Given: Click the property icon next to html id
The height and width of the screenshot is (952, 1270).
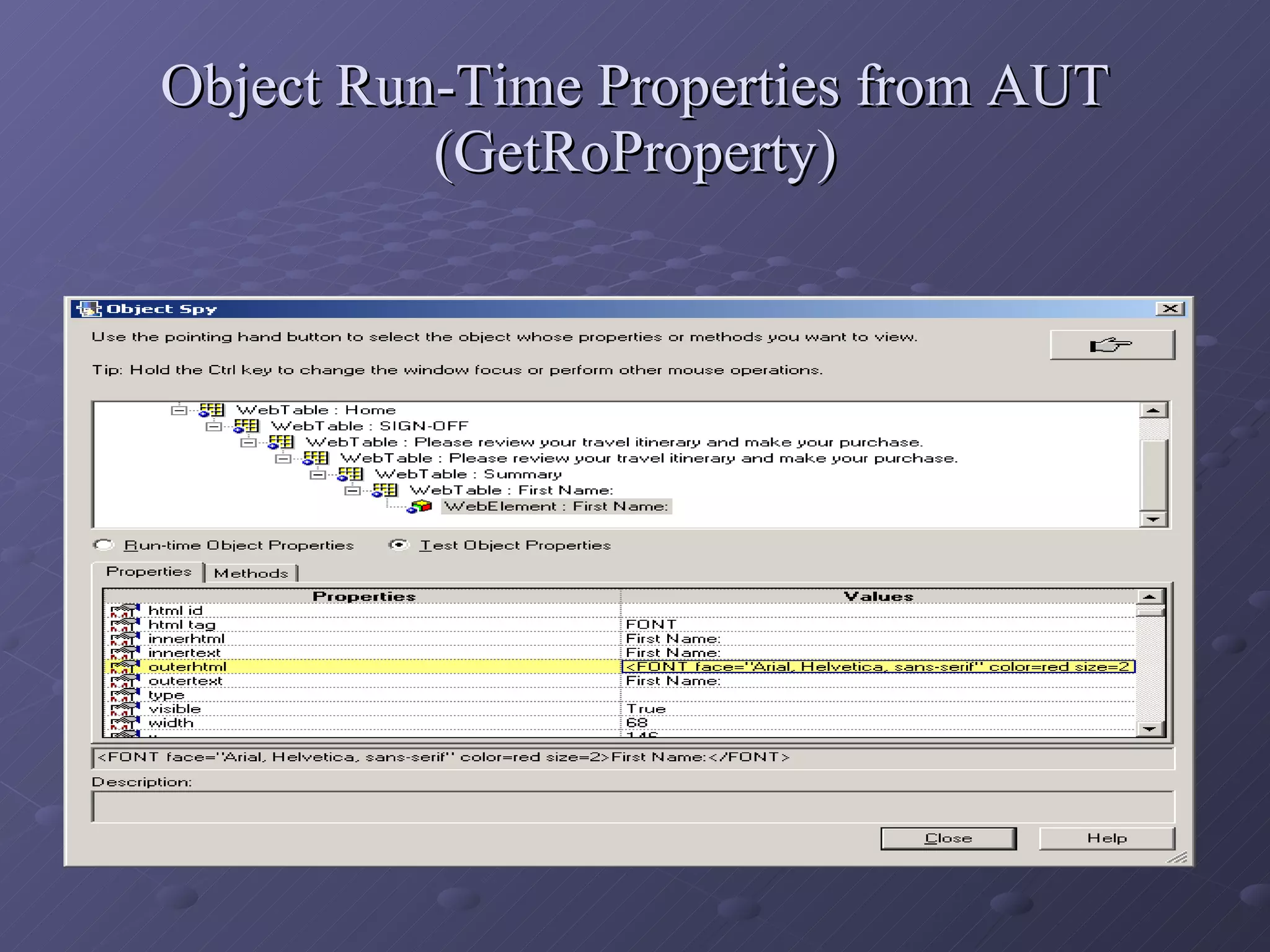Looking at the screenshot, I should coord(125,610).
